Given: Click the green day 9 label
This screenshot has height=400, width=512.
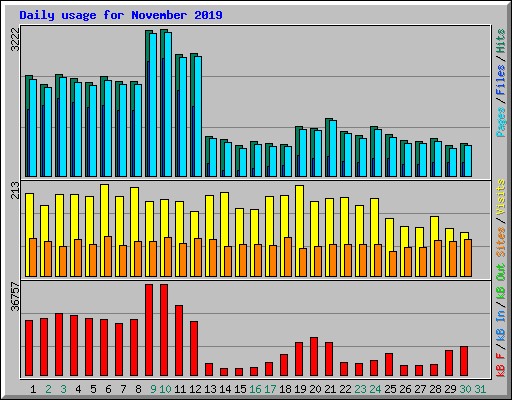Looking at the screenshot, I should (x=153, y=389).
